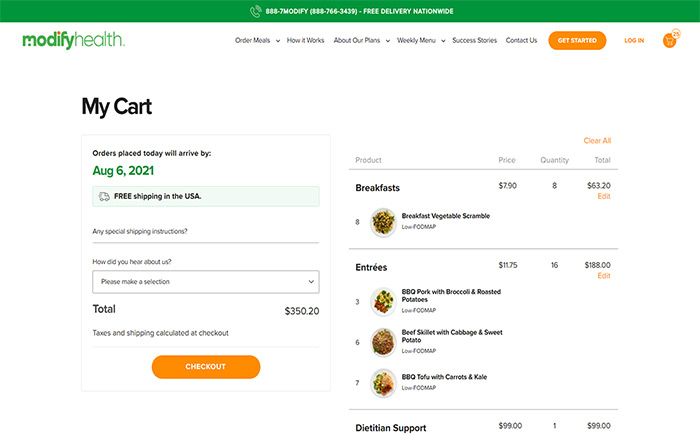This screenshot has height=435, width=700.
Task: Click the $188.00 Entrées total
Action: click(597, 265)
